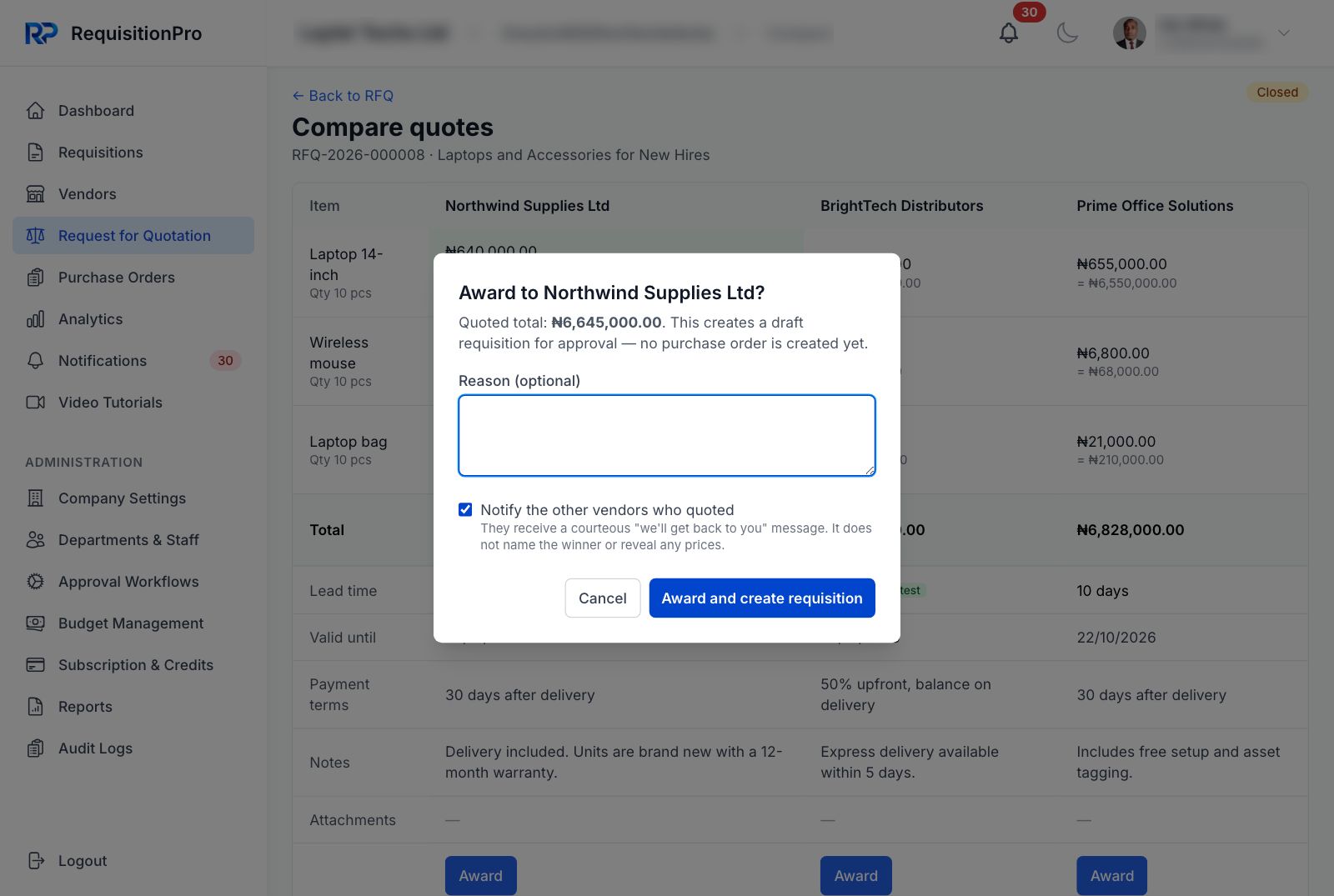Open Dashboard from sidebar
This screenshot has height=896, width=1334.
pyautogui.click(x=133, y=111)
